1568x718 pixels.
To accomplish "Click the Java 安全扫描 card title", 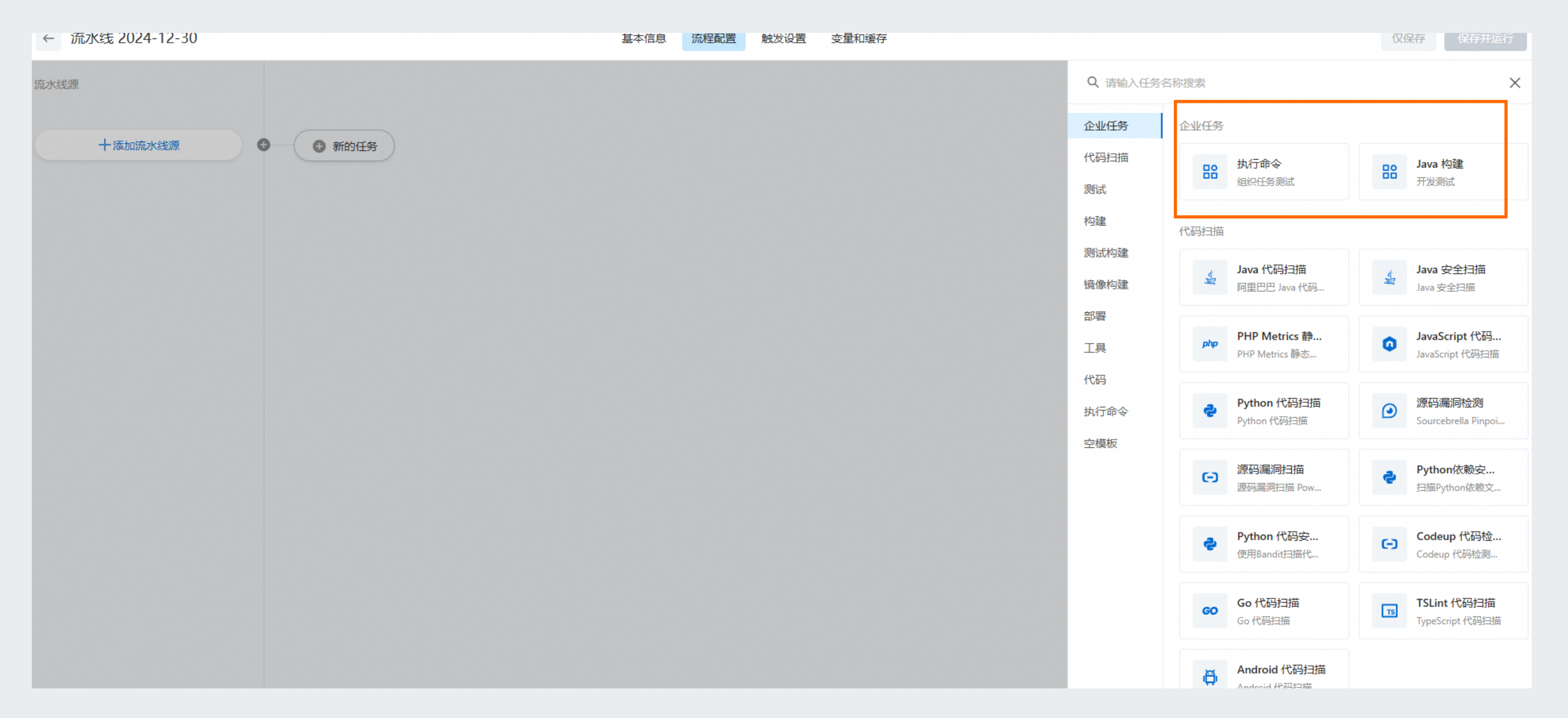I will [1451, 269].
